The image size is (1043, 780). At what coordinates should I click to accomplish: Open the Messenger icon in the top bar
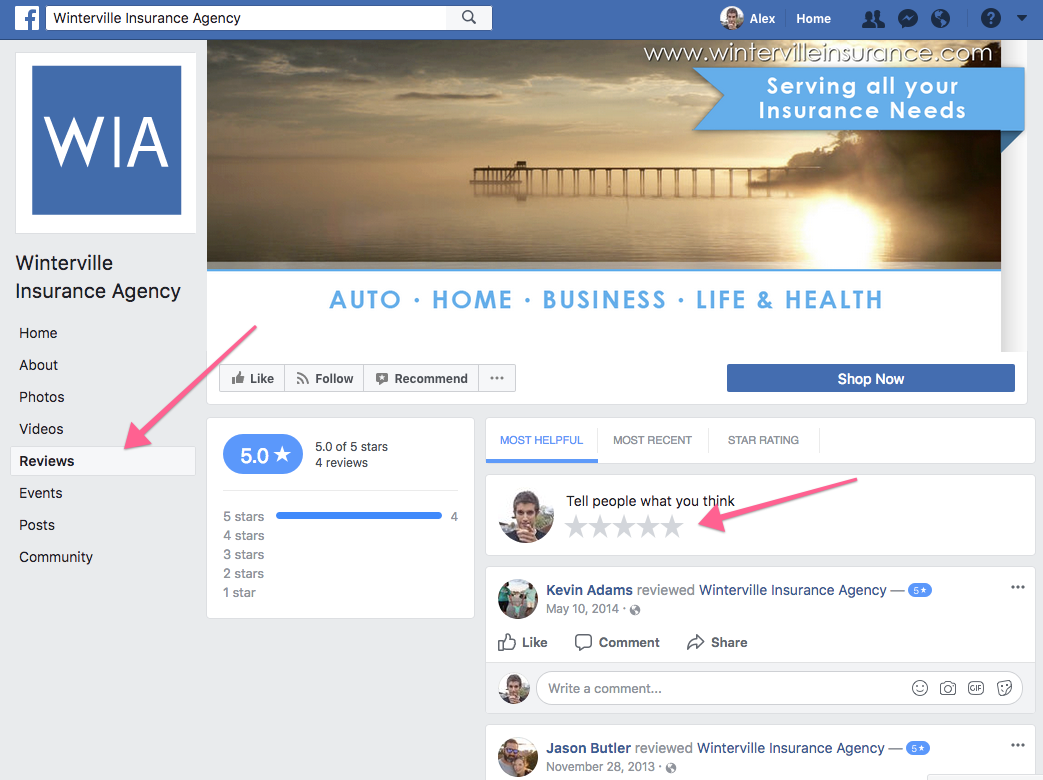coord(907,19)
